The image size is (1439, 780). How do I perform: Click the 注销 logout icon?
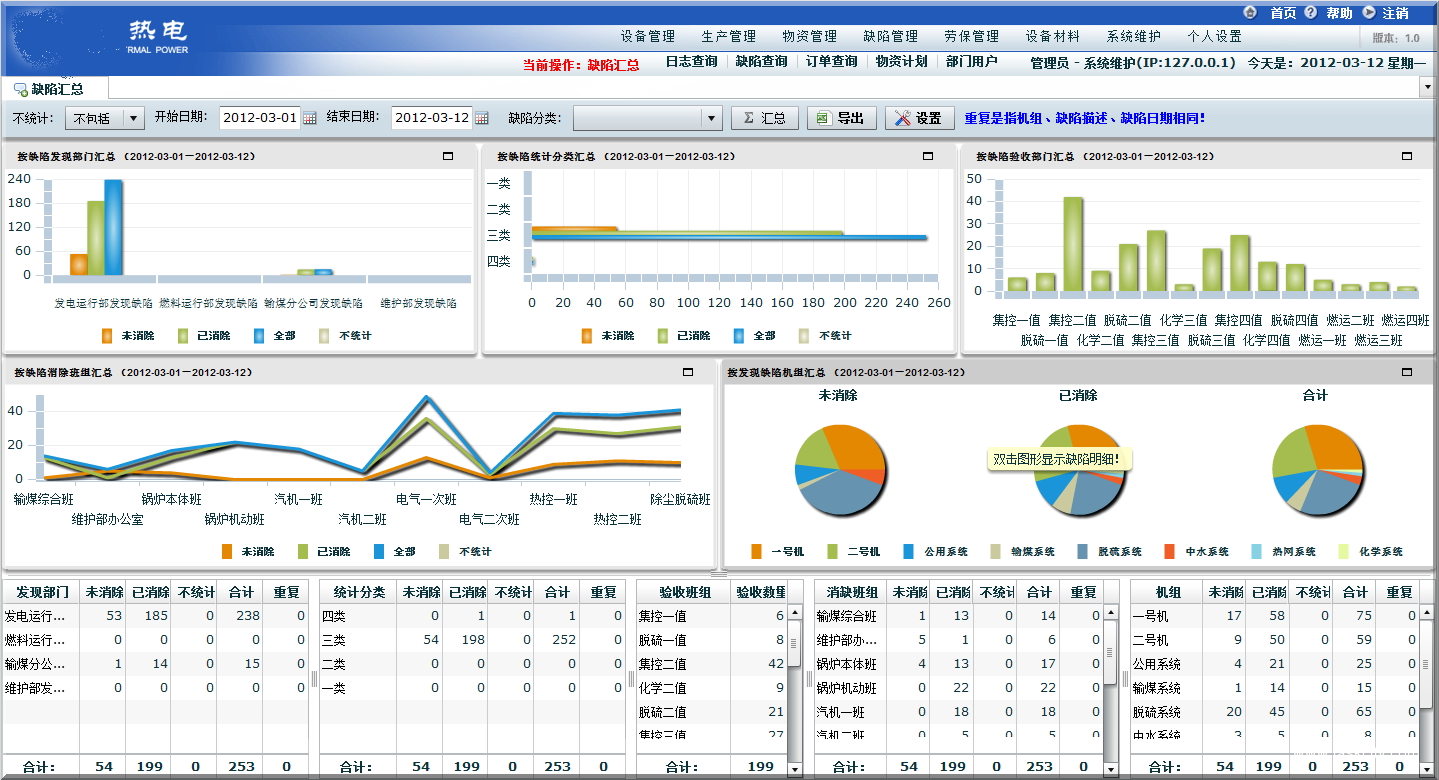(1368, 12)
